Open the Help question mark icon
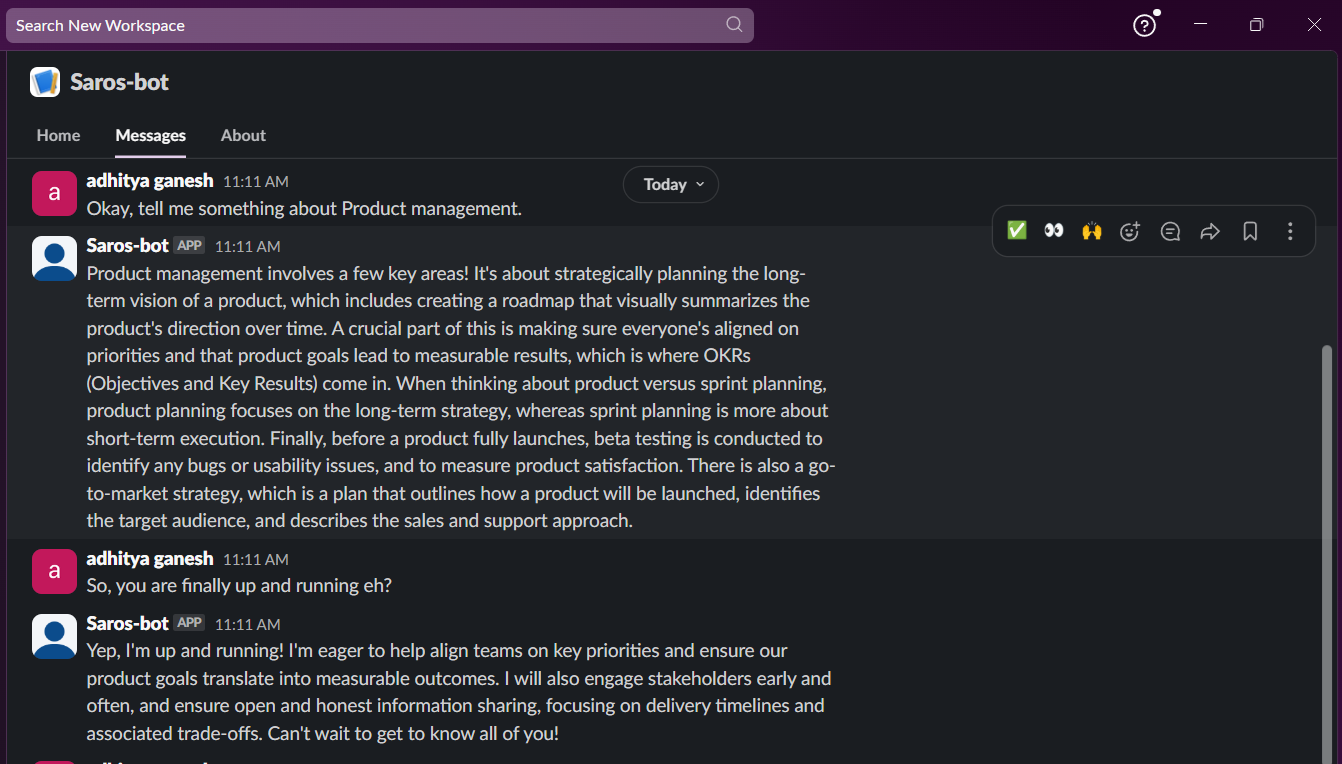Viewport: 1342px width, 764px height. [x=1144, y=26]
